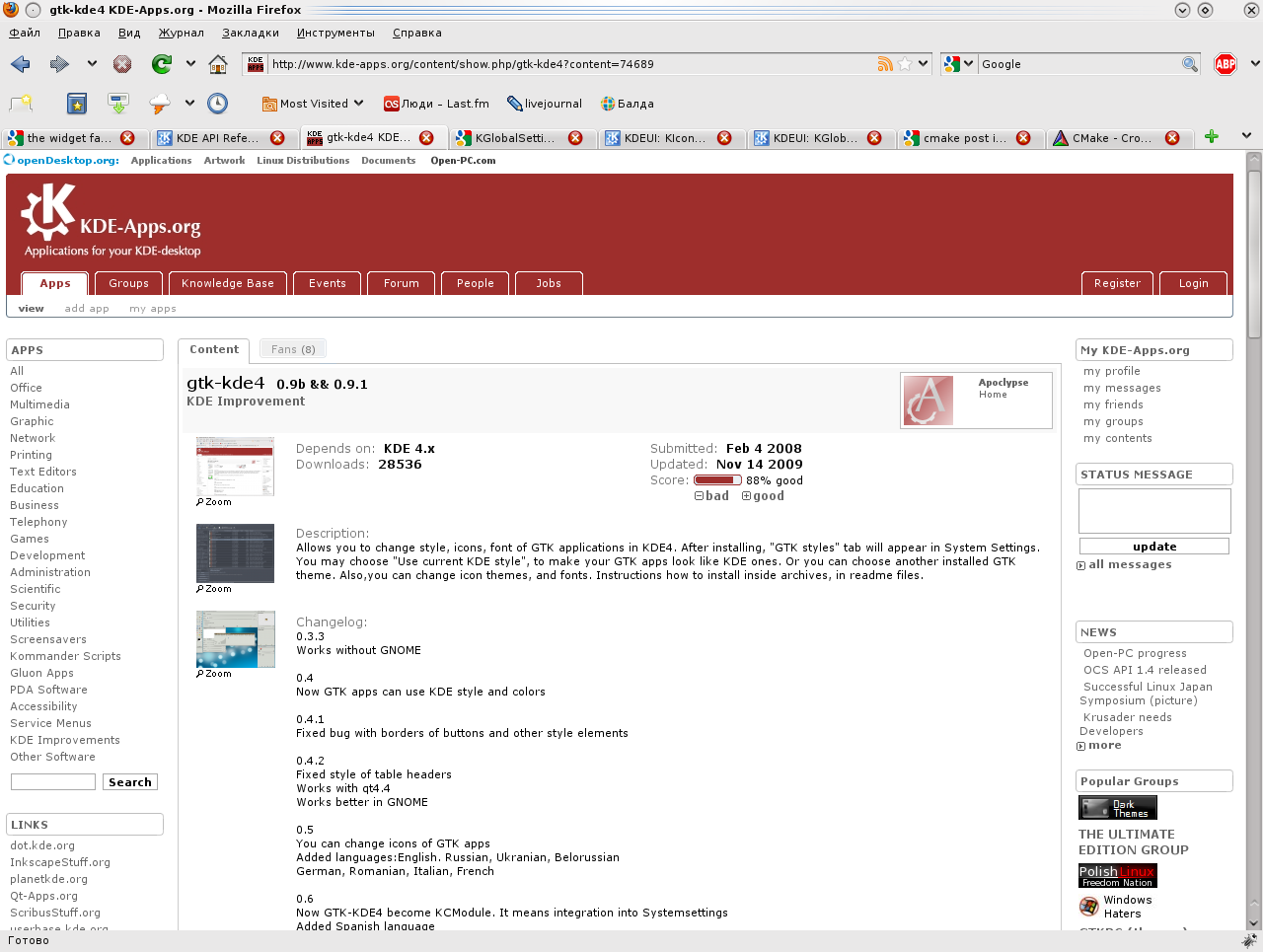Click the Search button in the APPS sidebar

(130, 782)
